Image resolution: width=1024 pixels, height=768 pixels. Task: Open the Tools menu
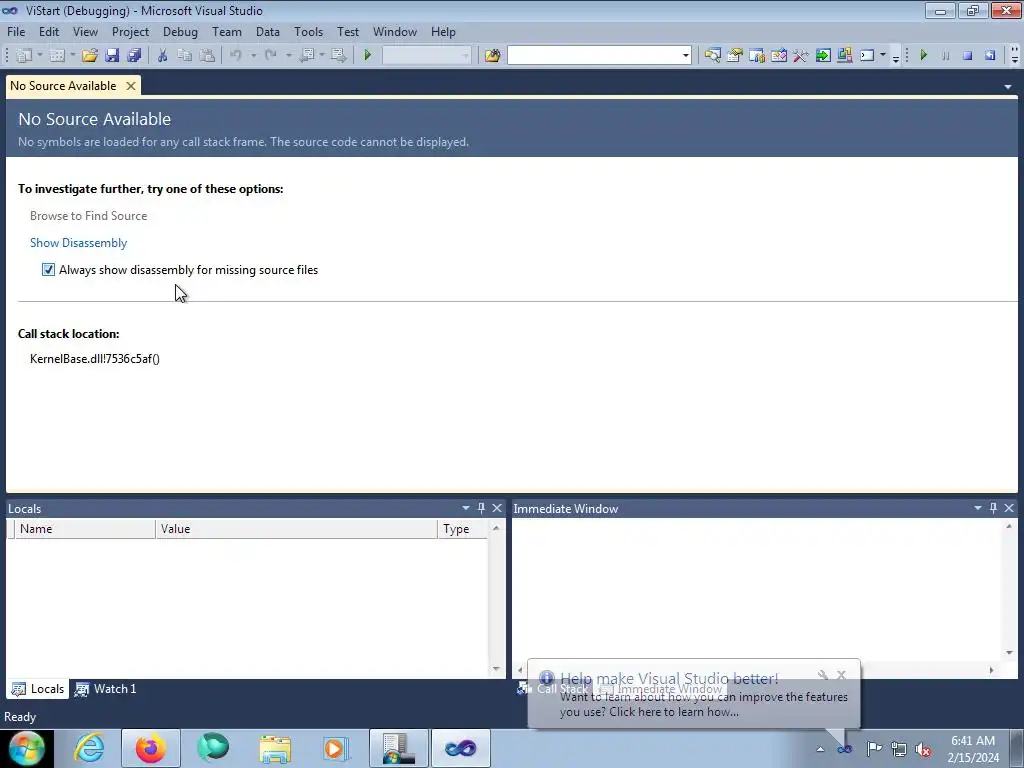tap(308, 31)
